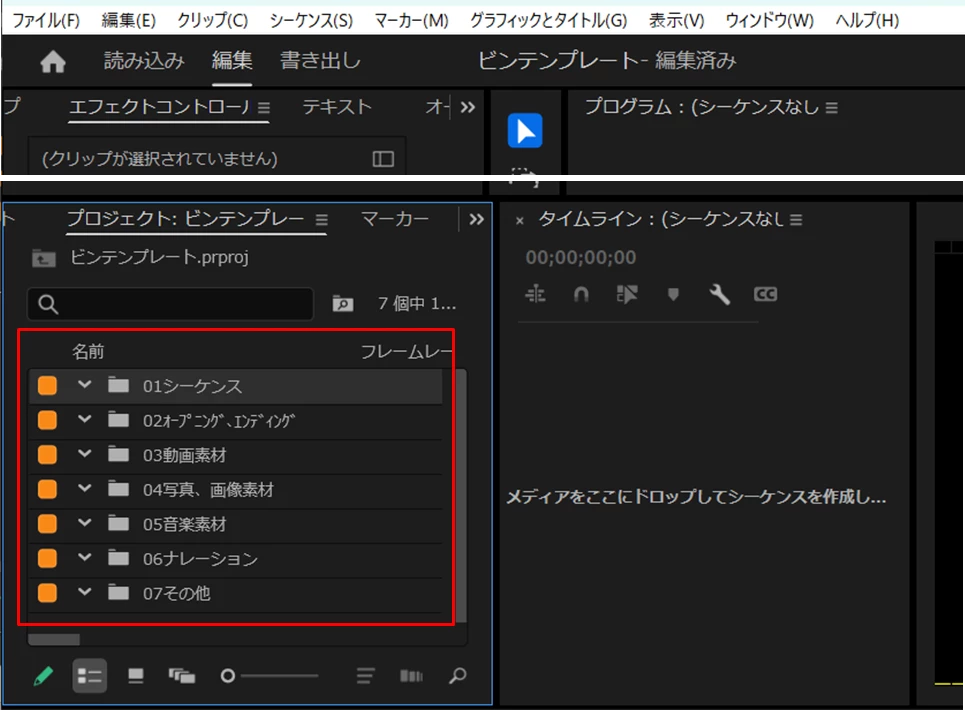Click the vertical scrollbar of bin list
This screenshot has height=710, width=965.
tap(461, 496)
